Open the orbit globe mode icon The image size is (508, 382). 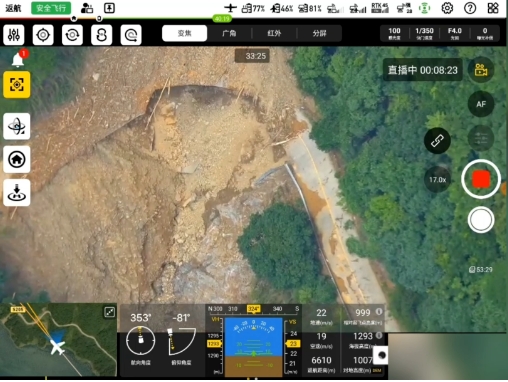tap(17, 126)
